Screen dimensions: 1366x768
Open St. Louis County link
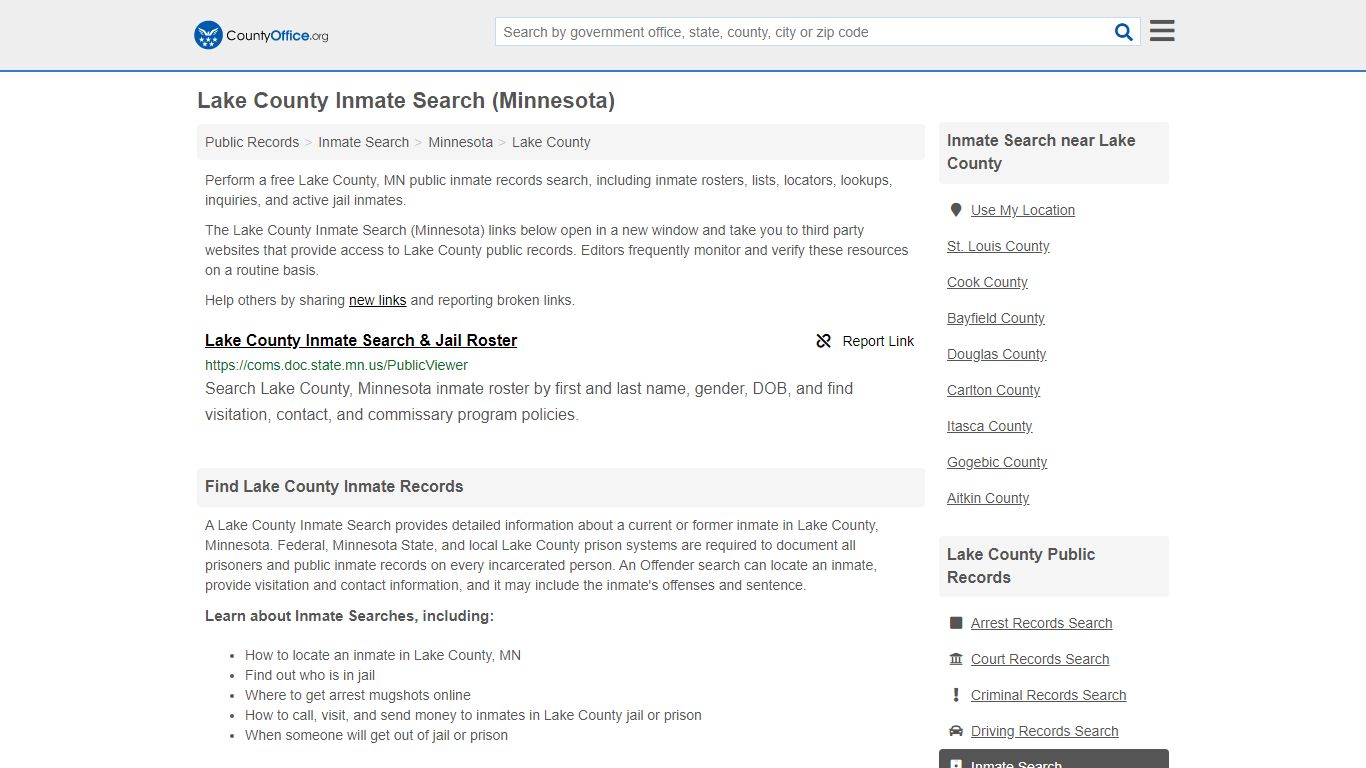[x=998, y=246]
